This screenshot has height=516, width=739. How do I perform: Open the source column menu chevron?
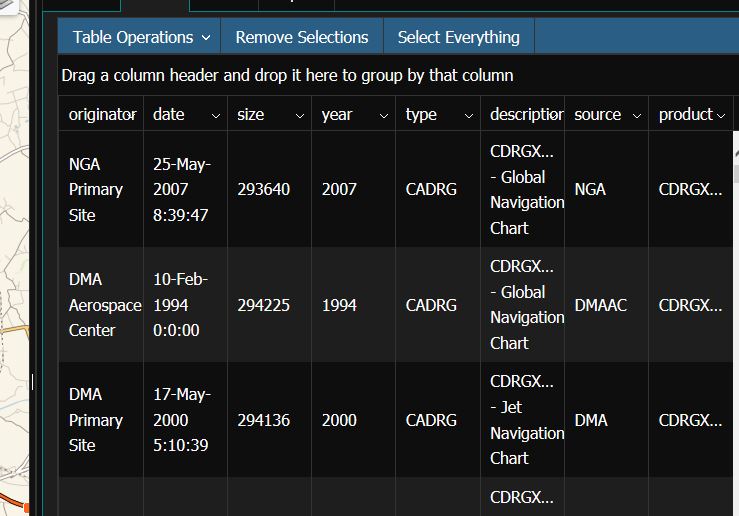pos(637,115)
